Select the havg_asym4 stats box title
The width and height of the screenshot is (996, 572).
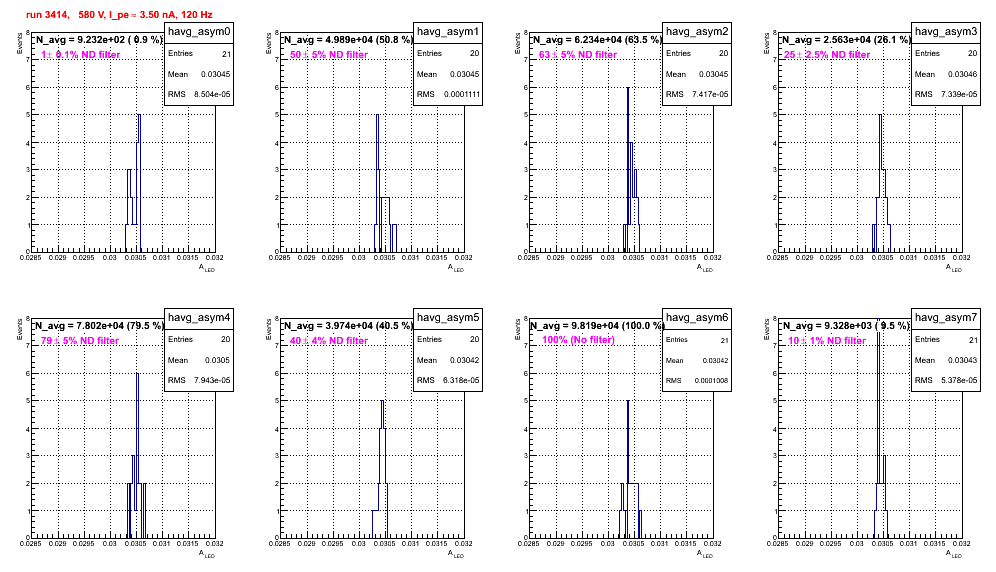pos(199,318)
